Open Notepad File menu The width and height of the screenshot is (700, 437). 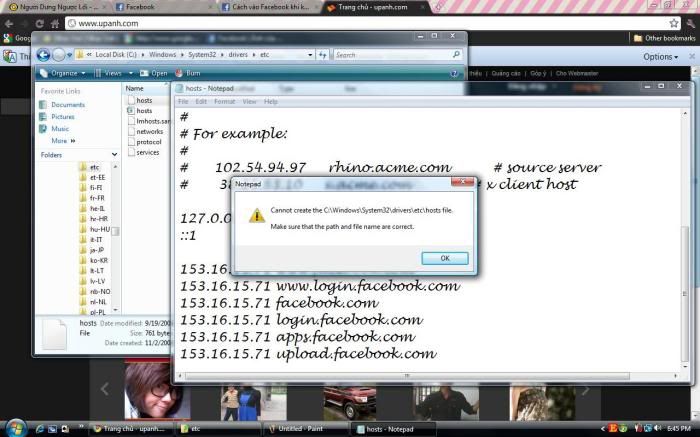(183, 102)
